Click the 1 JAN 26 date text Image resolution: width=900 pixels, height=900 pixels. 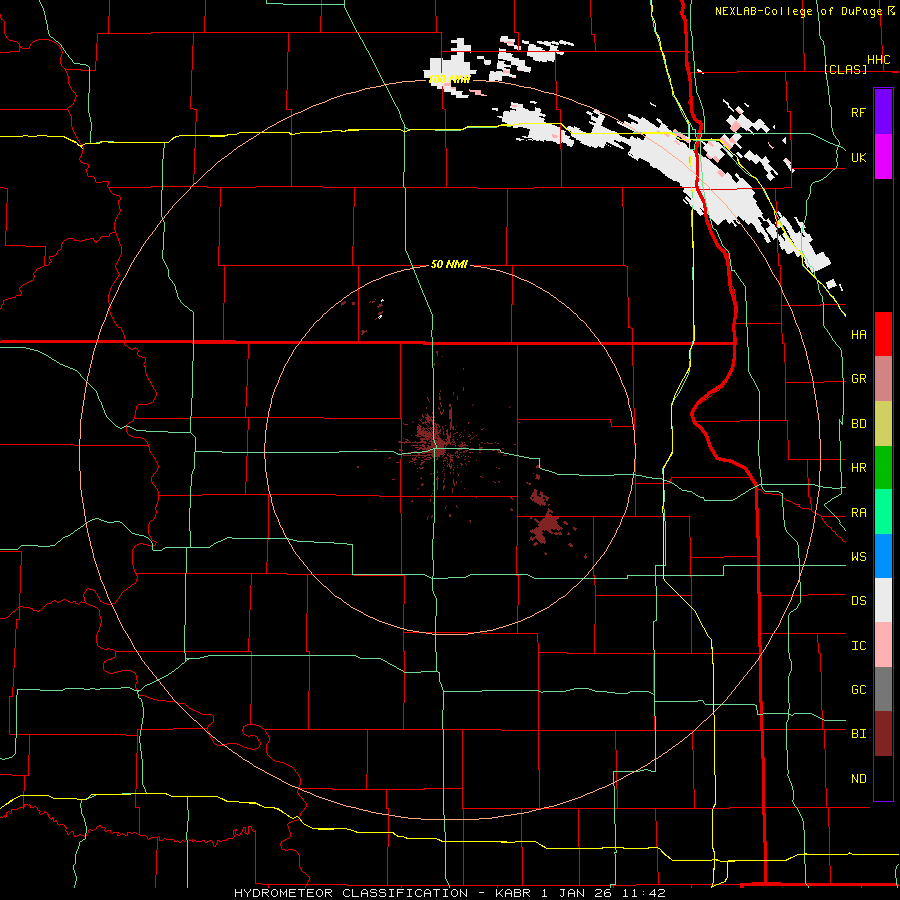point(576,893)
